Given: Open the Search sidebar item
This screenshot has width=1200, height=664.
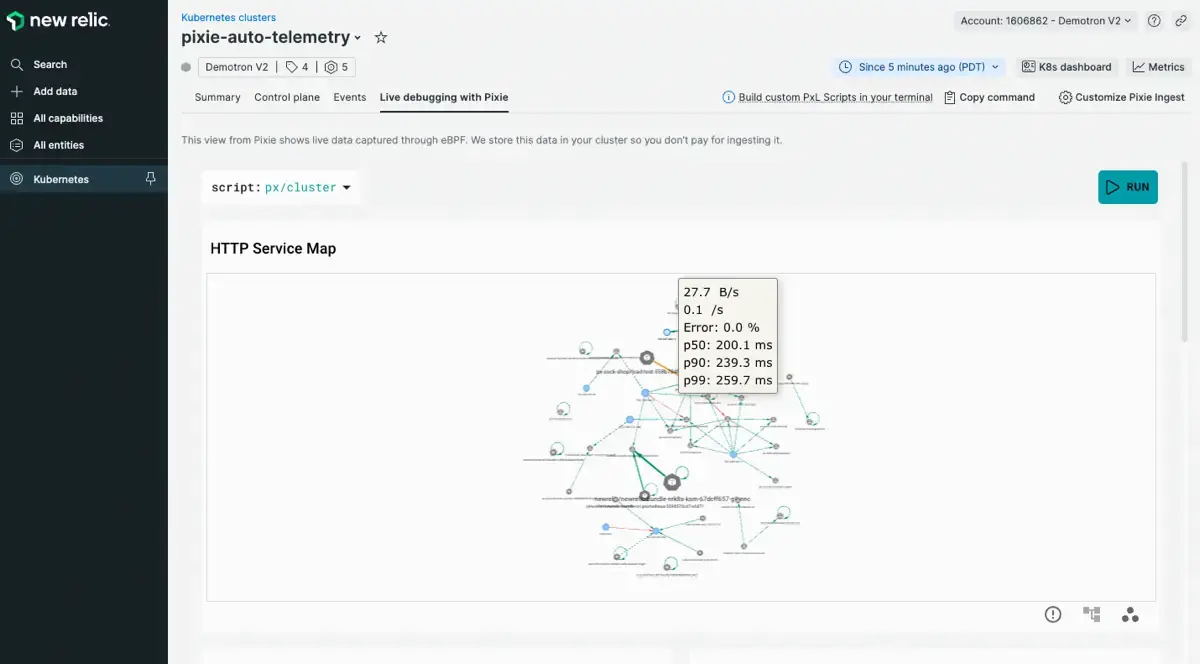Looking at the screenshot, I should pos(50,64).
